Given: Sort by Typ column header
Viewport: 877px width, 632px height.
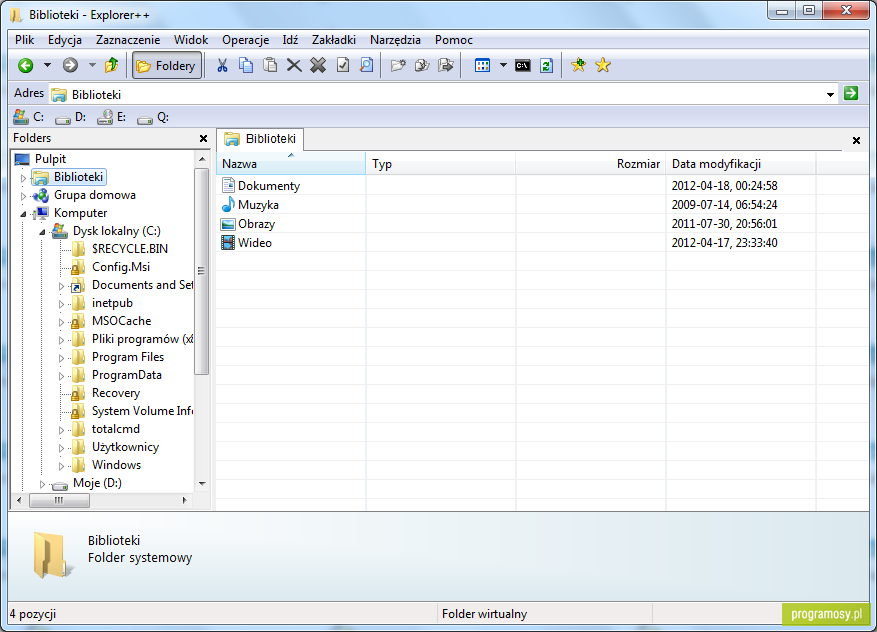Looking at the screenshot, I should pyautogui.click(x=441, y=164).
